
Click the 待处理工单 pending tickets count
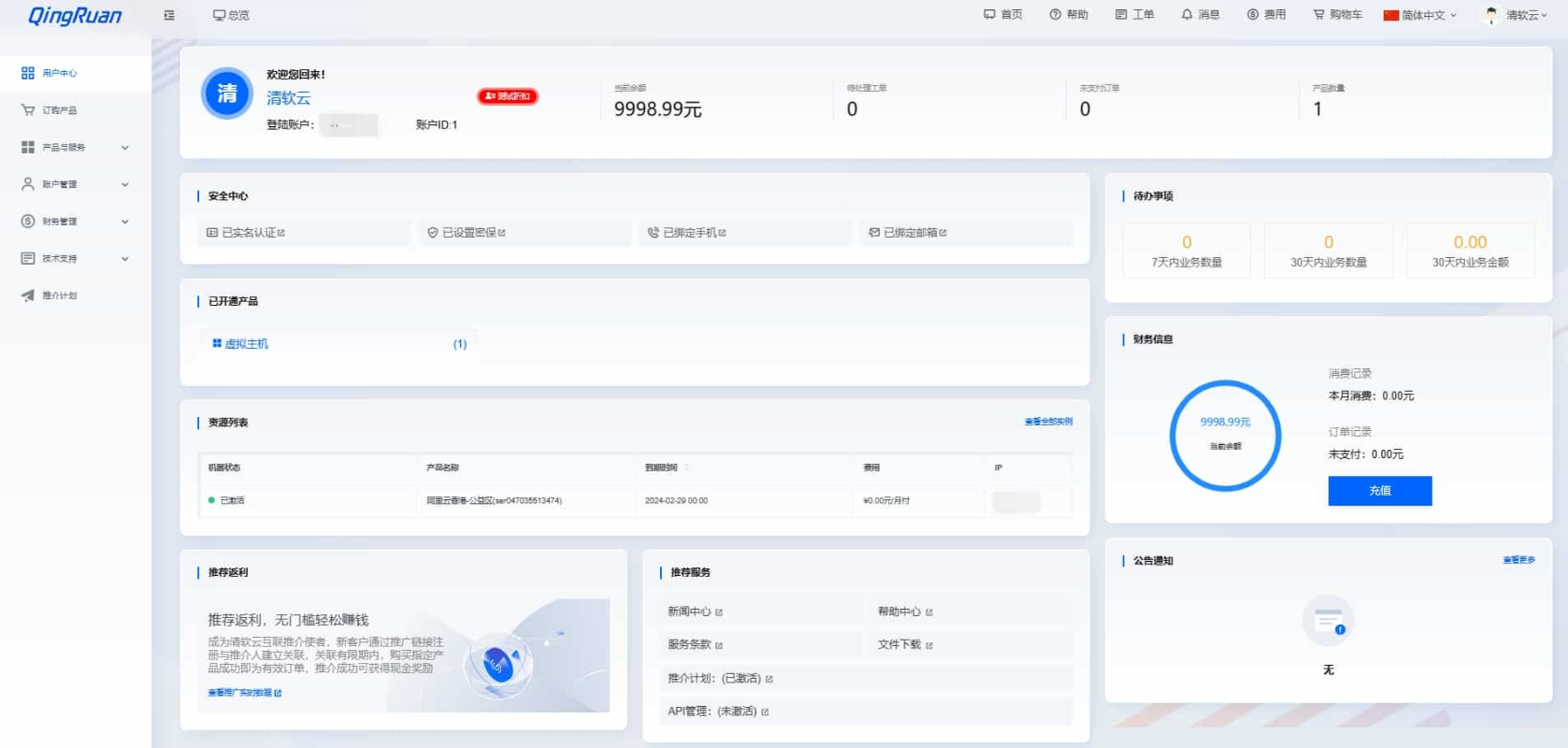pos(852,109)
